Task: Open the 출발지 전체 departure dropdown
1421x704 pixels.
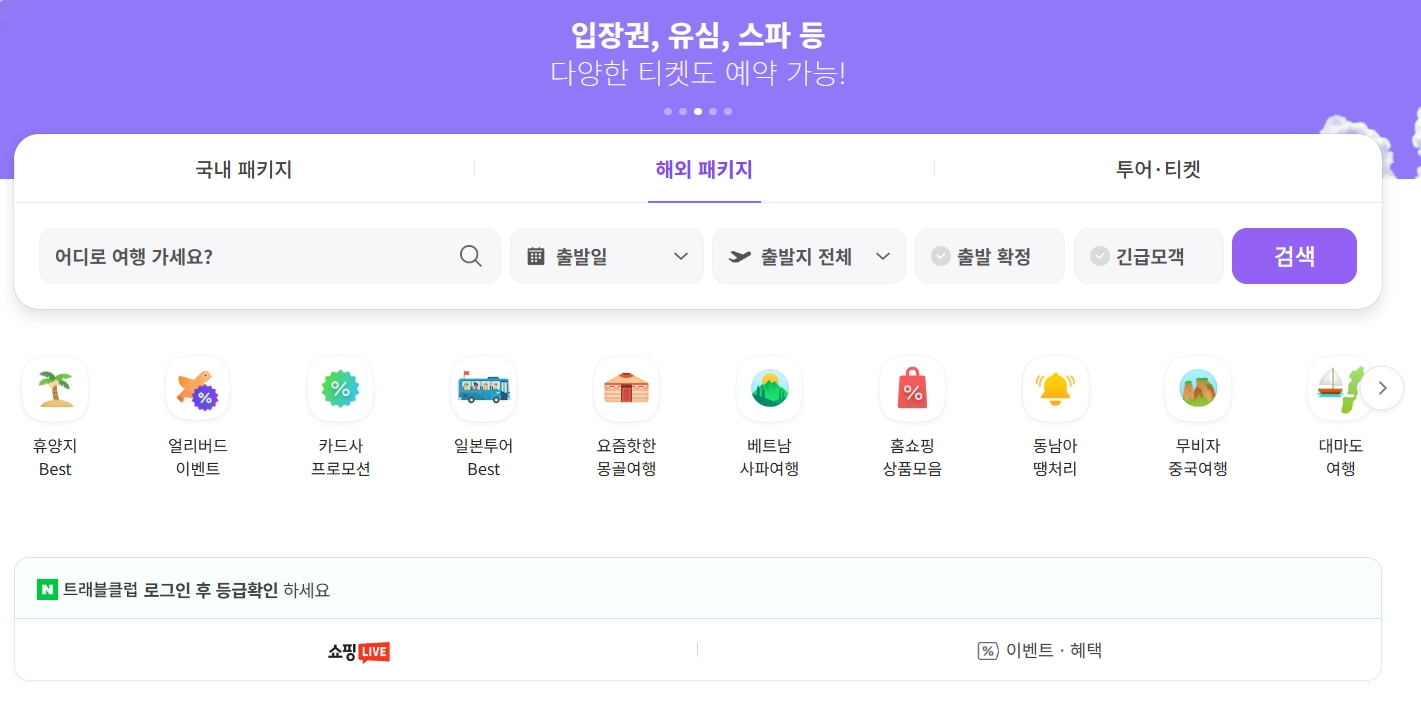Action: tap(808, 256)
